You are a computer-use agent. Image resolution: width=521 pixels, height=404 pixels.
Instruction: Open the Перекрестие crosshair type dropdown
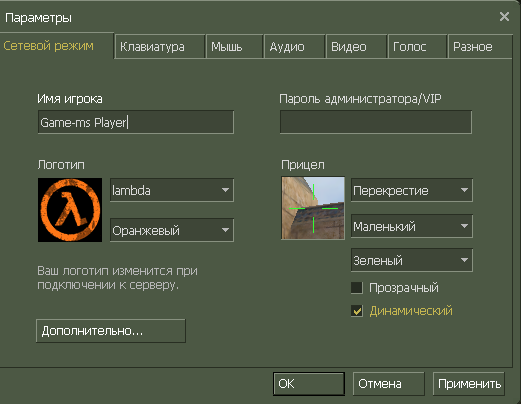click(412, 190)
